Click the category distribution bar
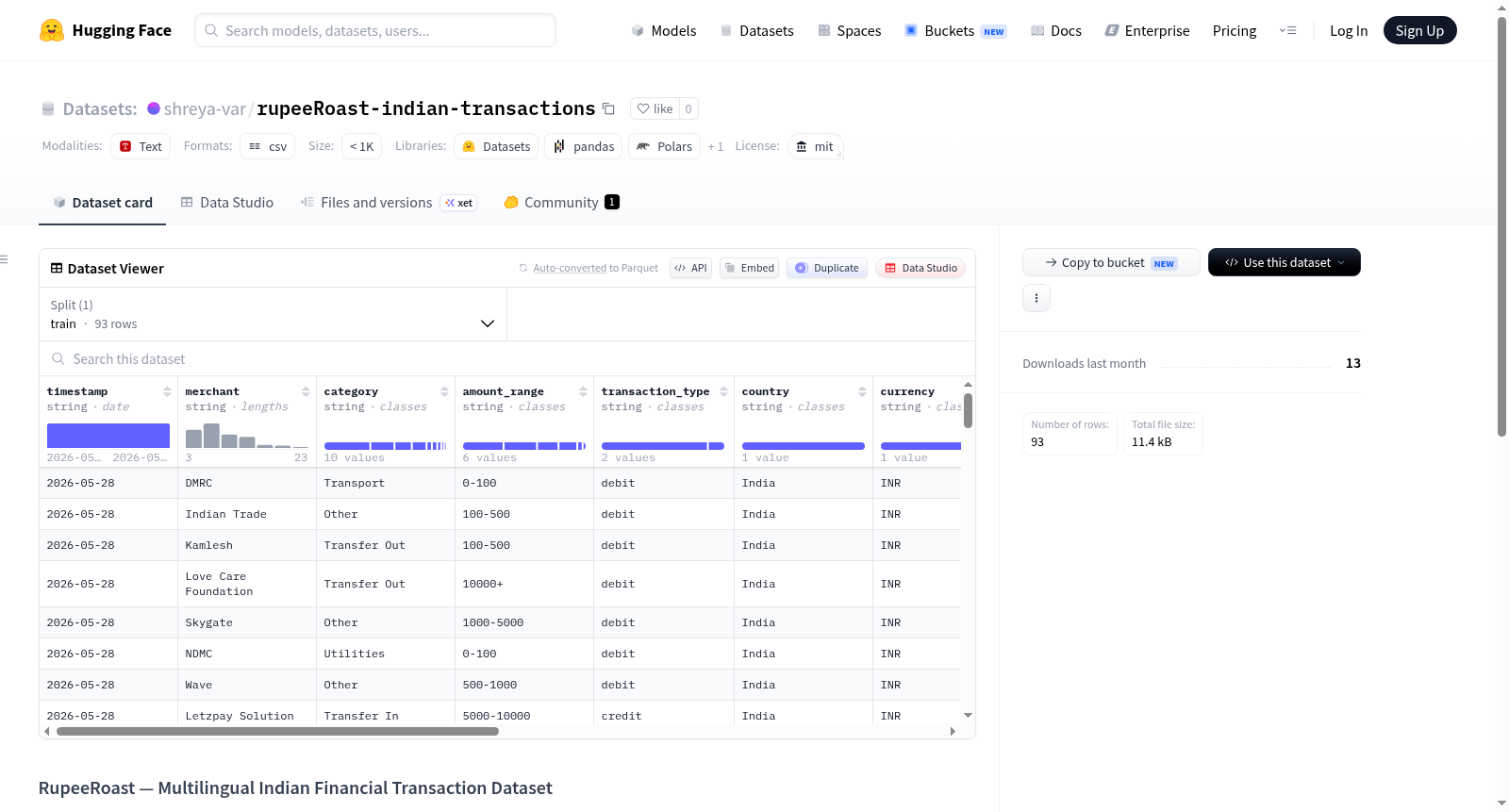The height and width of the screenshot is (812, 1509). (x=385, y=446)
